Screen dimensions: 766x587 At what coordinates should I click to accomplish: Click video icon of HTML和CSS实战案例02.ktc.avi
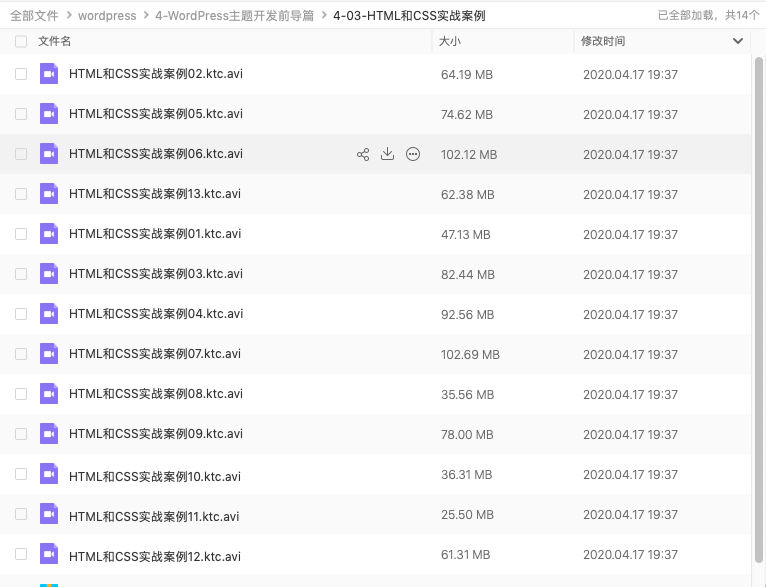tap(49, 74)
